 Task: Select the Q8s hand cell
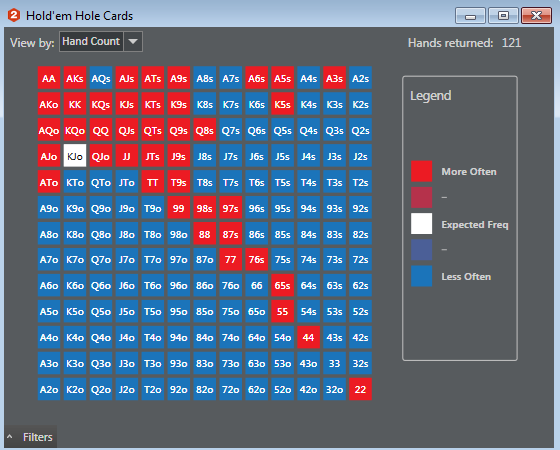205,130
